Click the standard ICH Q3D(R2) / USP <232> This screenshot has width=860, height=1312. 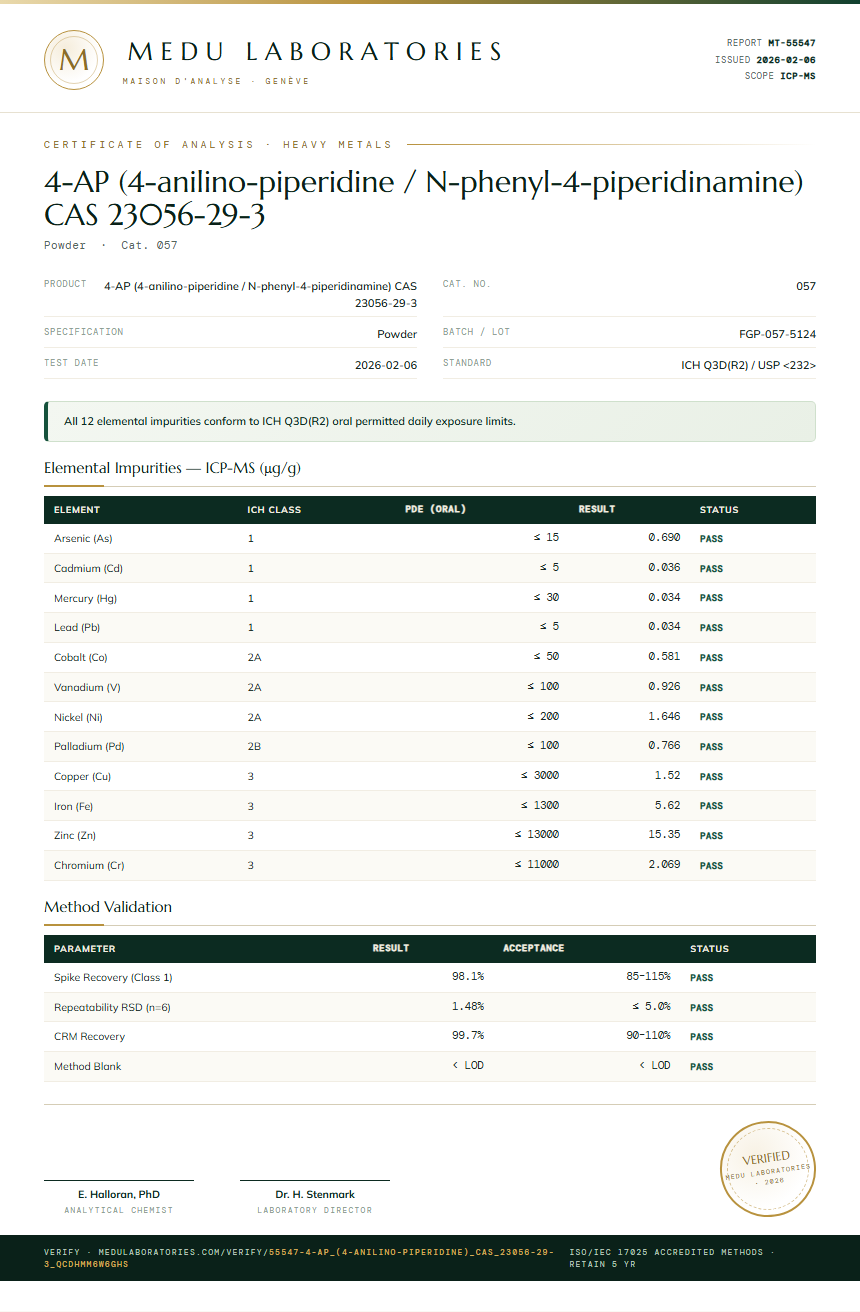[x=748, y=366]
